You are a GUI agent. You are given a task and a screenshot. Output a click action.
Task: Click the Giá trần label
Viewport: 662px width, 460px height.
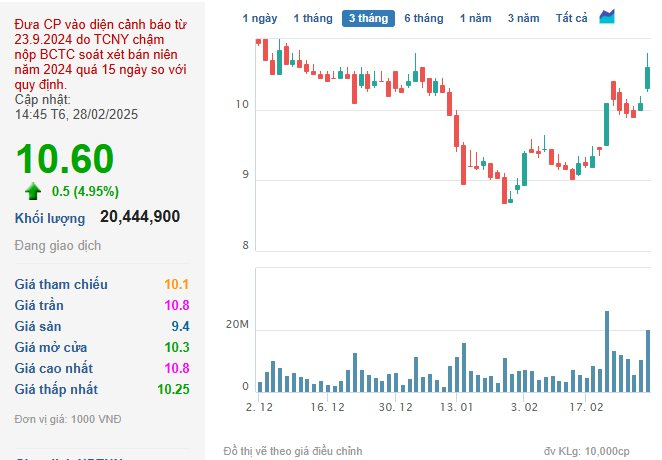[39, 305]
